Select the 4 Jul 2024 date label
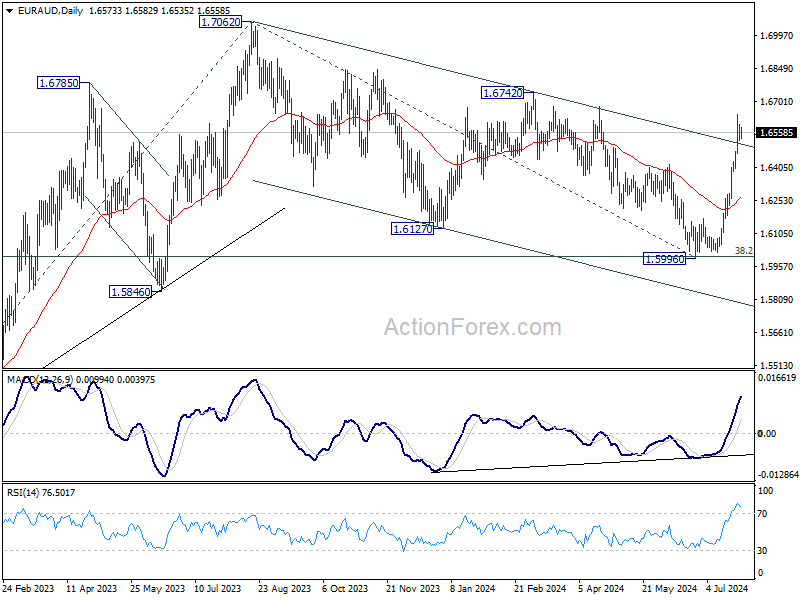800x600 pixels. pyautogui.click(x=727, y=588)
